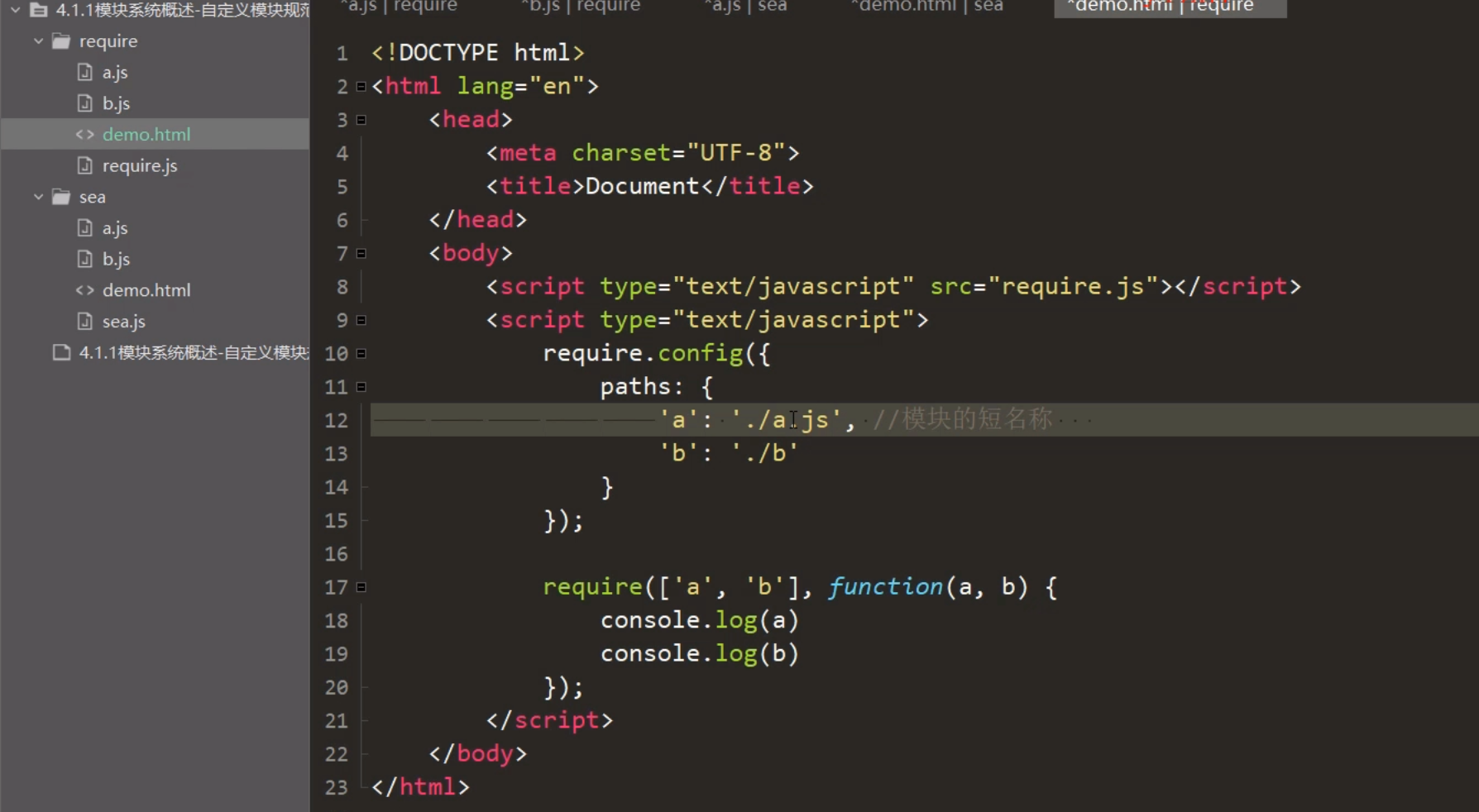Click the config method name on line 10
Viewport: 1479px width, 812px height.
701,353
